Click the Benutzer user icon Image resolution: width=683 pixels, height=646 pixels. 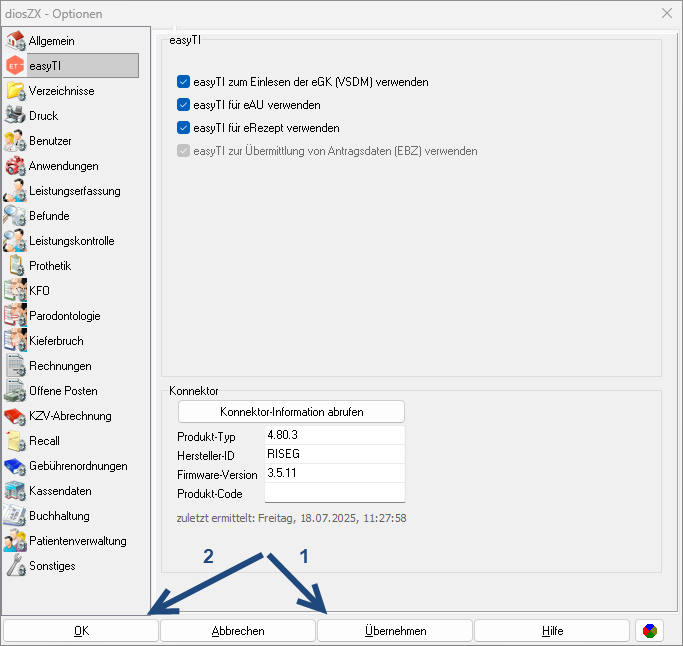click(x=15, y=141)
